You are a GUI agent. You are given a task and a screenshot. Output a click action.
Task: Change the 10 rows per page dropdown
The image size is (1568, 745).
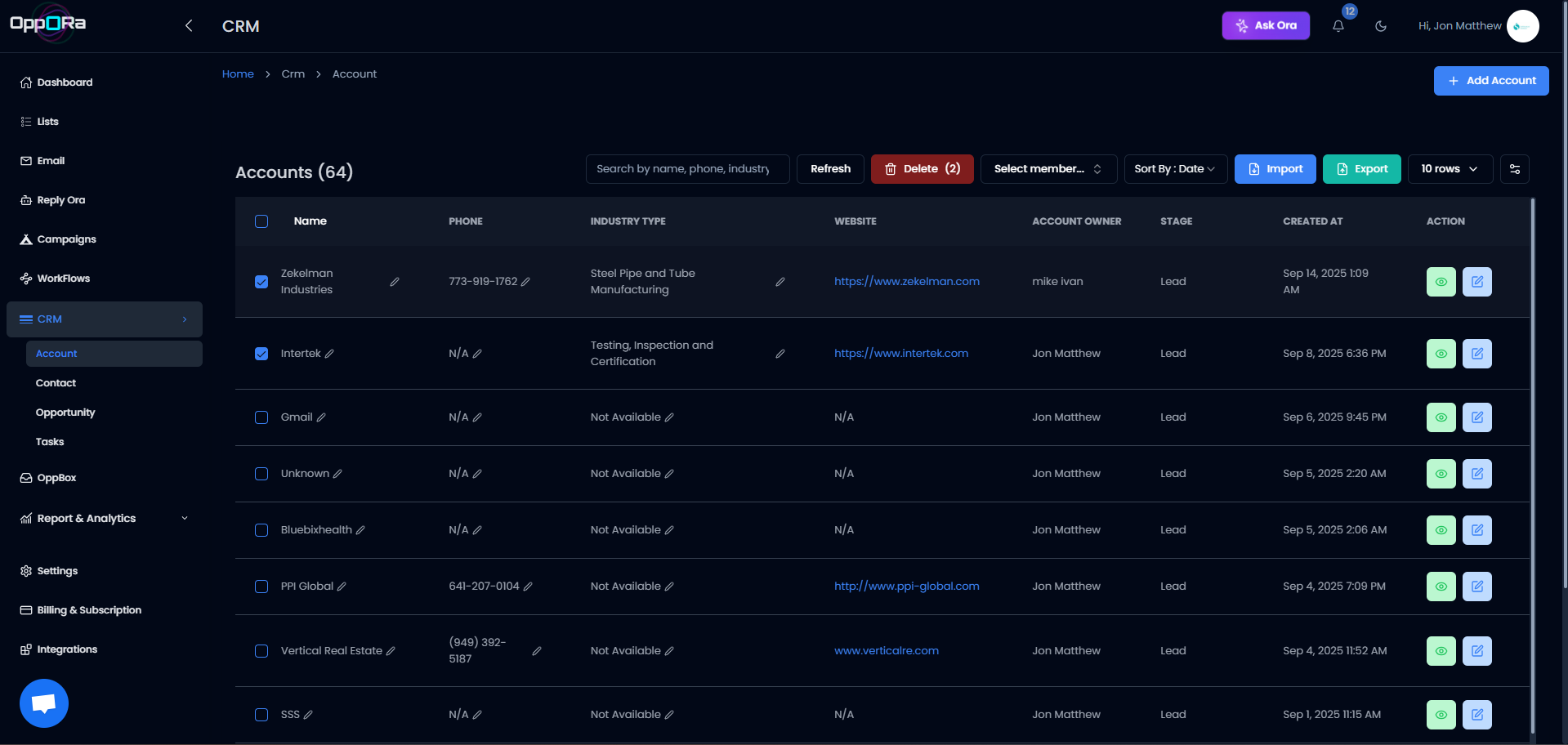(1449, 169)
